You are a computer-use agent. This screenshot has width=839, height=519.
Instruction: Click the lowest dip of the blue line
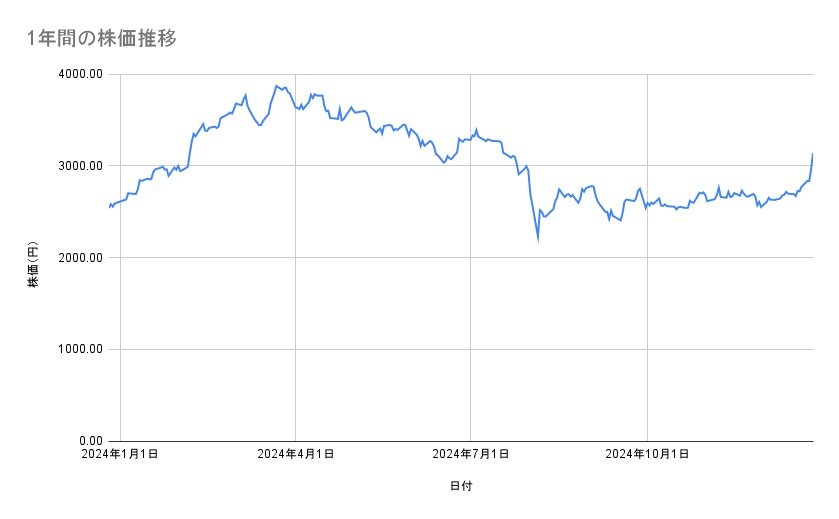click(538, 240)
